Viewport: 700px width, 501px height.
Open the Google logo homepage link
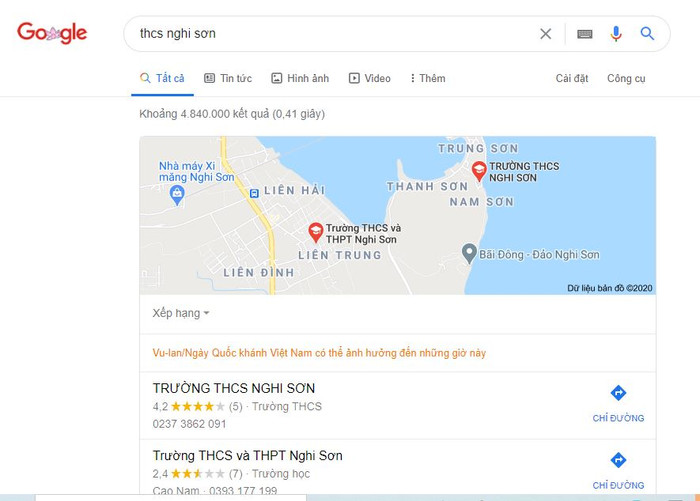52,33
